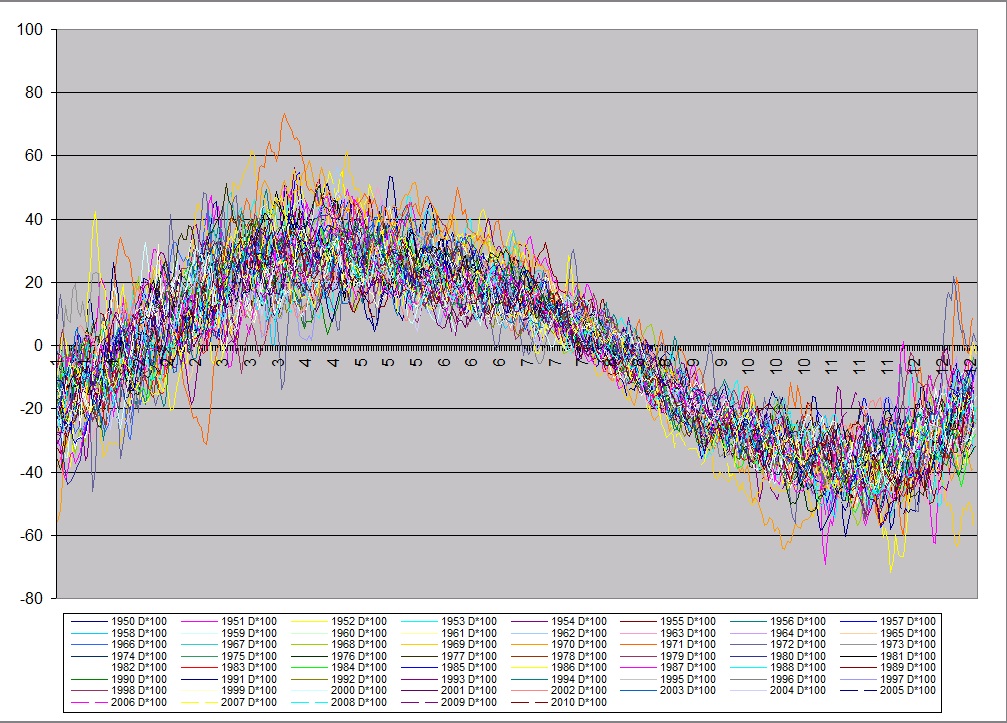Select the 1952 D*100 yellow line swatch

pyautogui.click(x=311, y=621)
